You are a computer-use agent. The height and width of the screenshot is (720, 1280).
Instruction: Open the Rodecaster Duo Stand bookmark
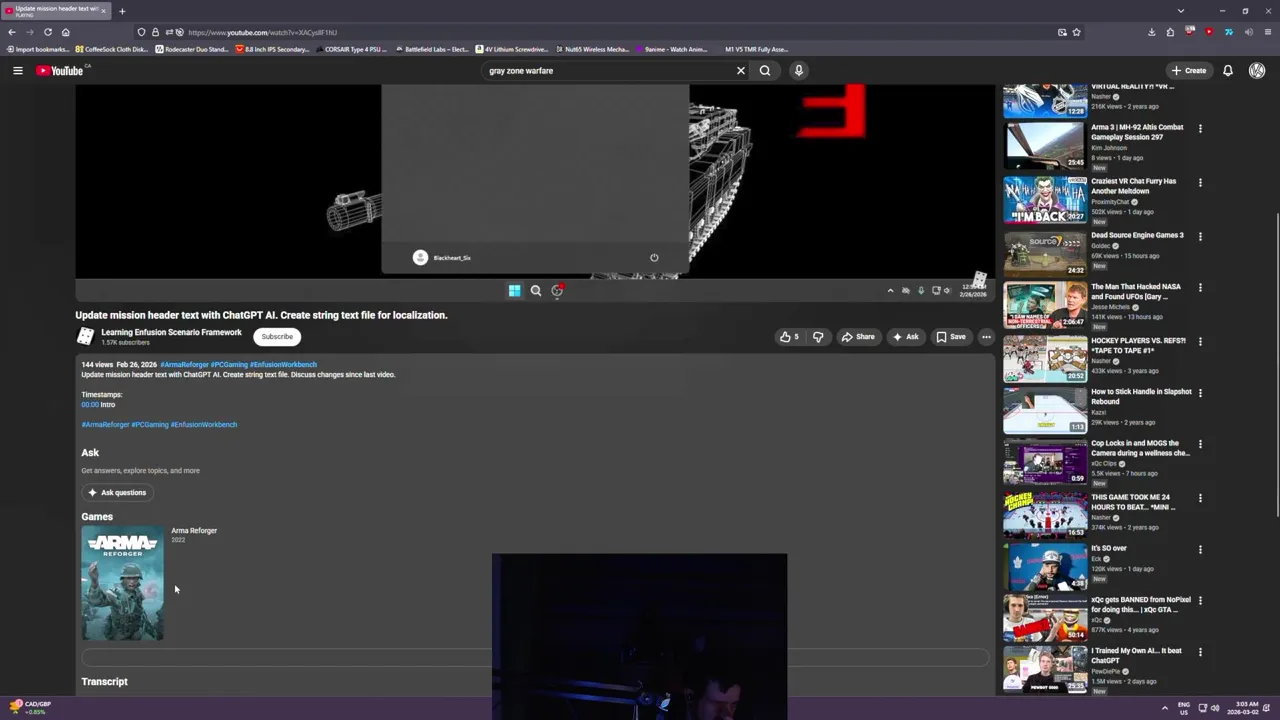pos(192,49)
